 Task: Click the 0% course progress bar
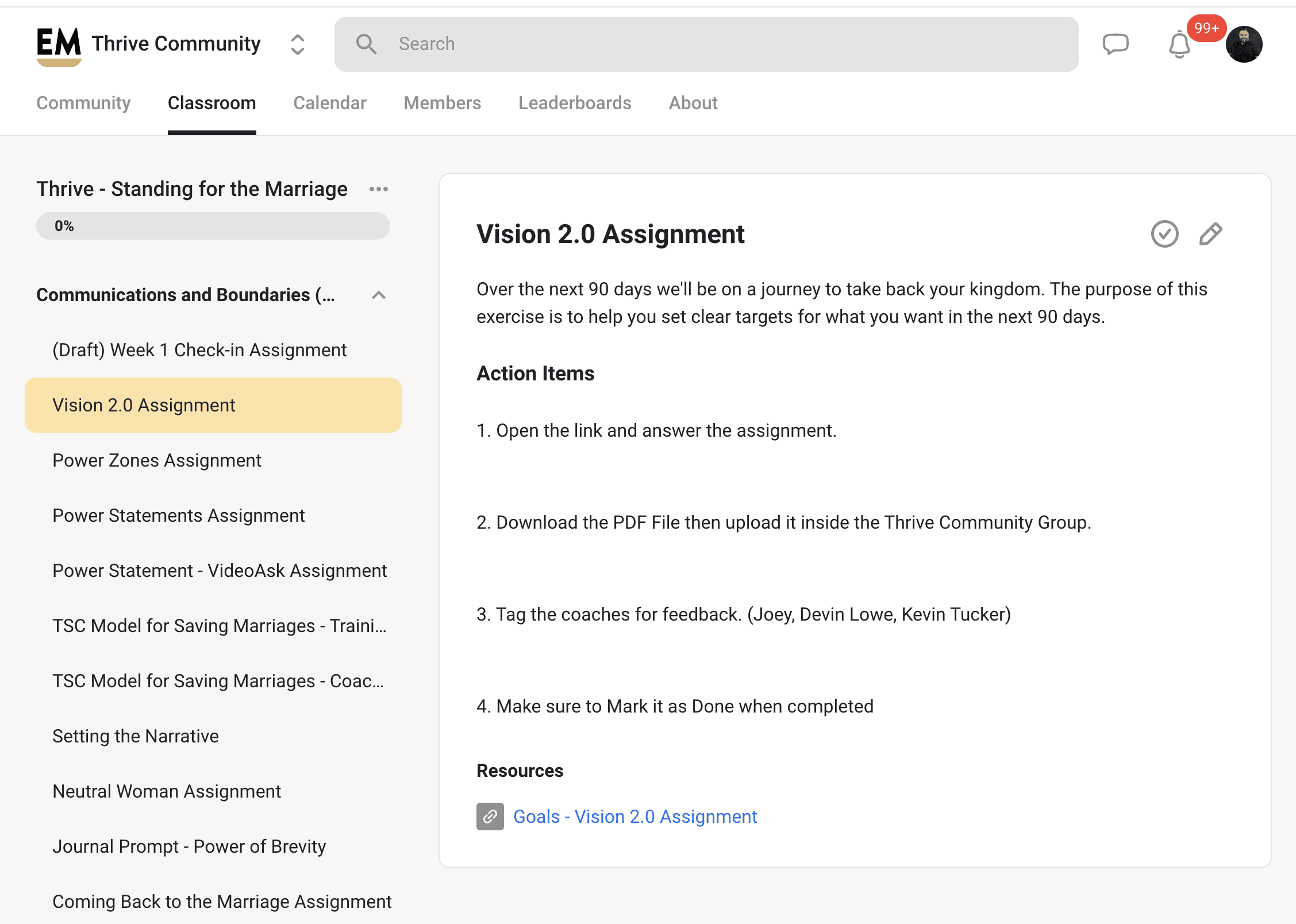click(x=213, y=226)
